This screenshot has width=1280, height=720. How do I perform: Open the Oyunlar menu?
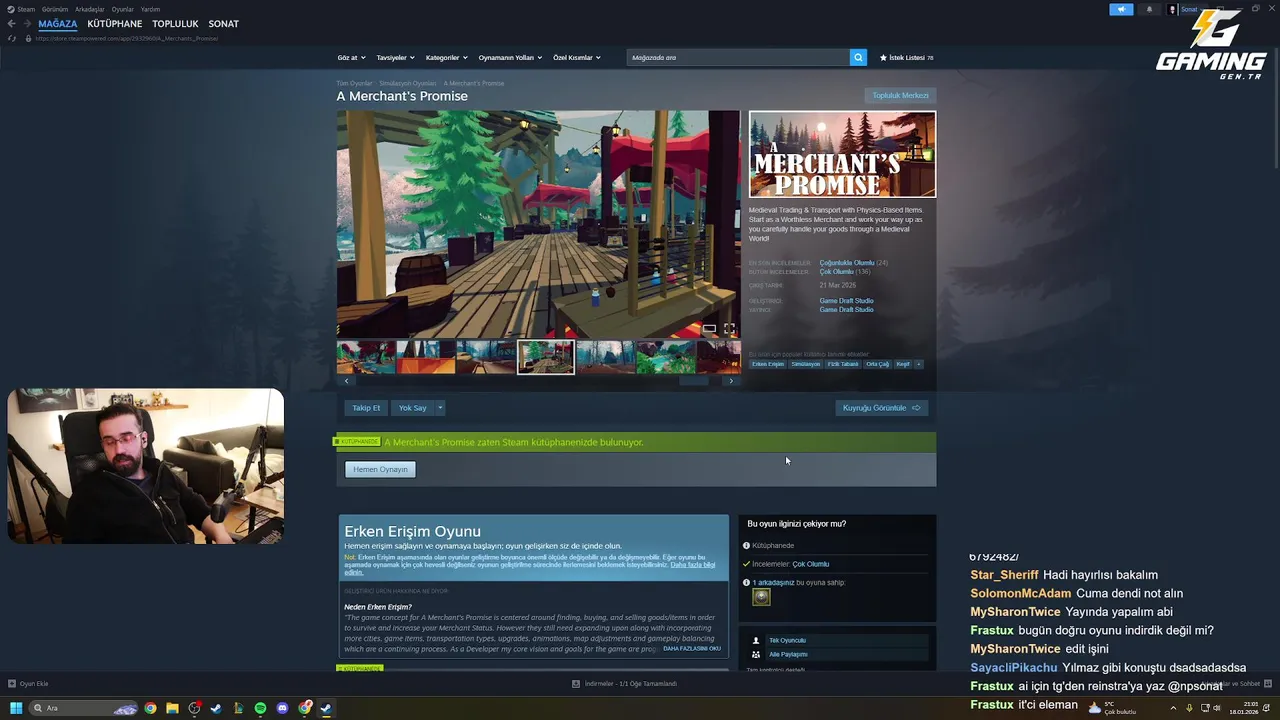point(122,9)
